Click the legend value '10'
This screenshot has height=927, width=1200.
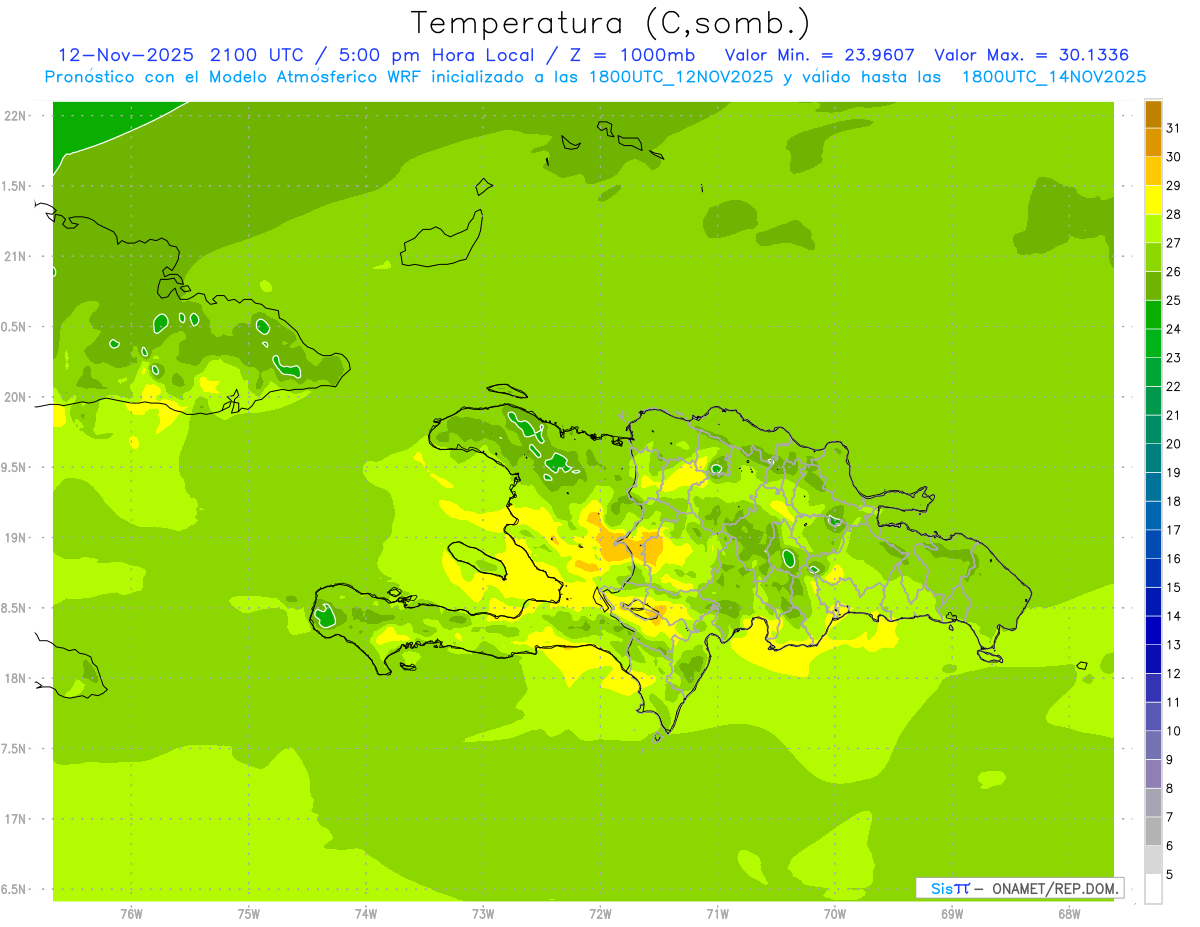[x=1174, y=731]
